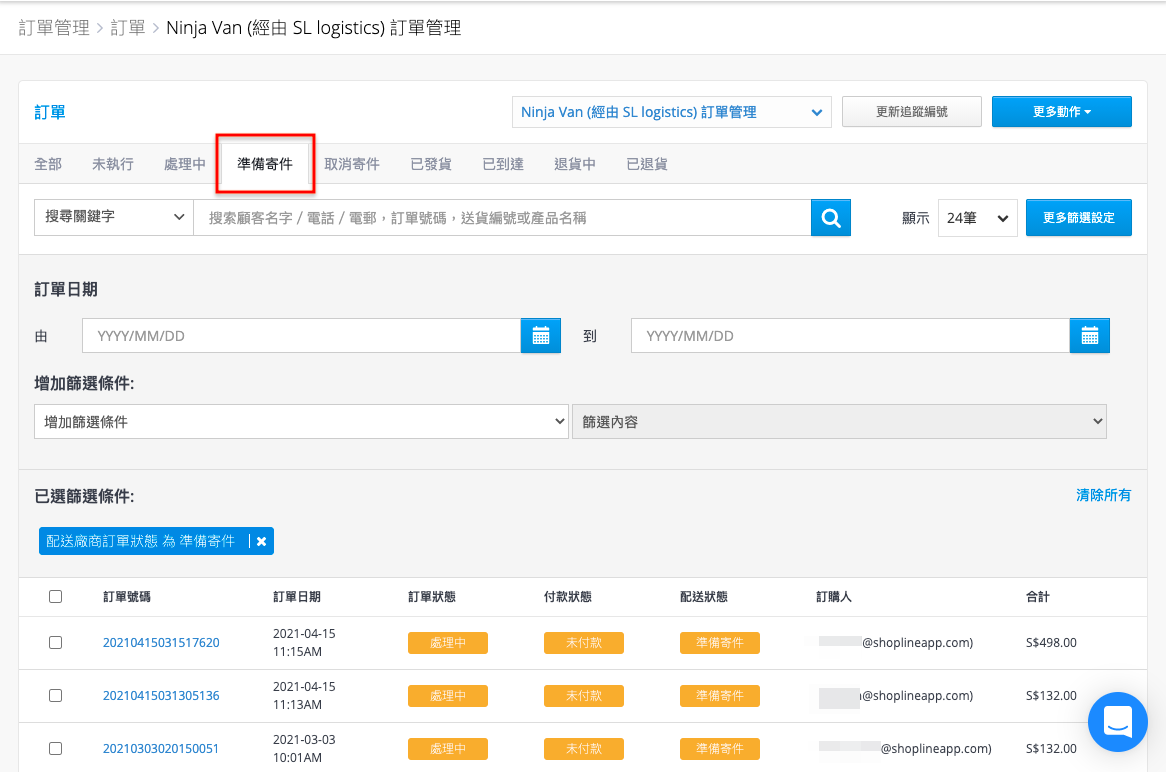Go to 訂單 breadcrumb link
Image resolution: width=1166 pixels, height=772 pixels.
tap(128, 28)
